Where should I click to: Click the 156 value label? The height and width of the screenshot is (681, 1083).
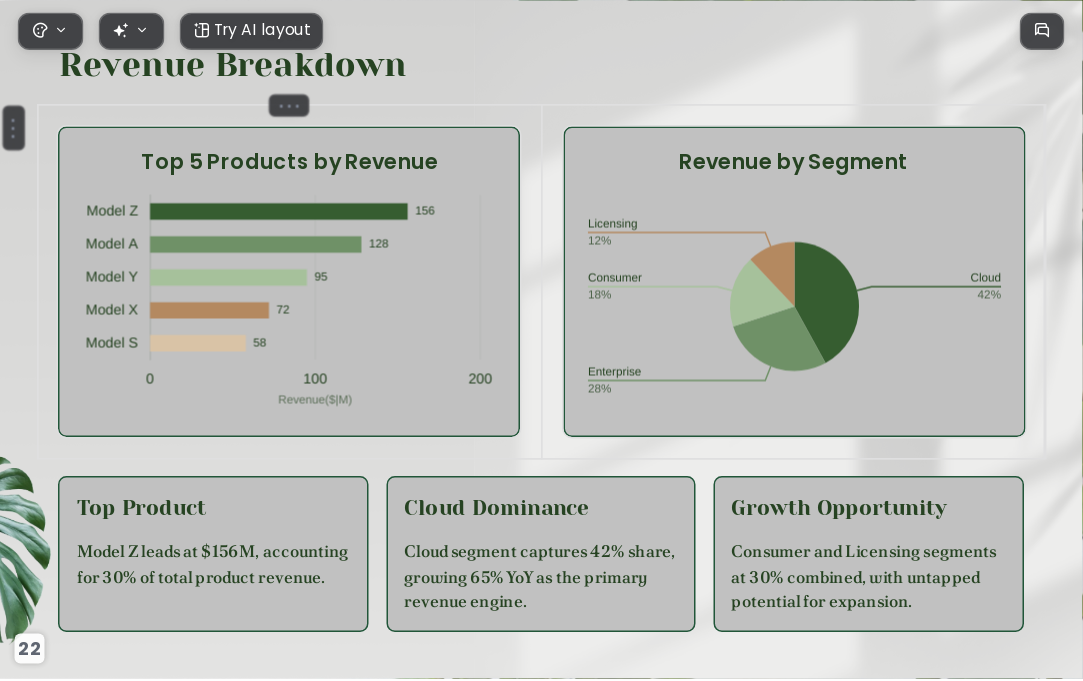point(425,211)
